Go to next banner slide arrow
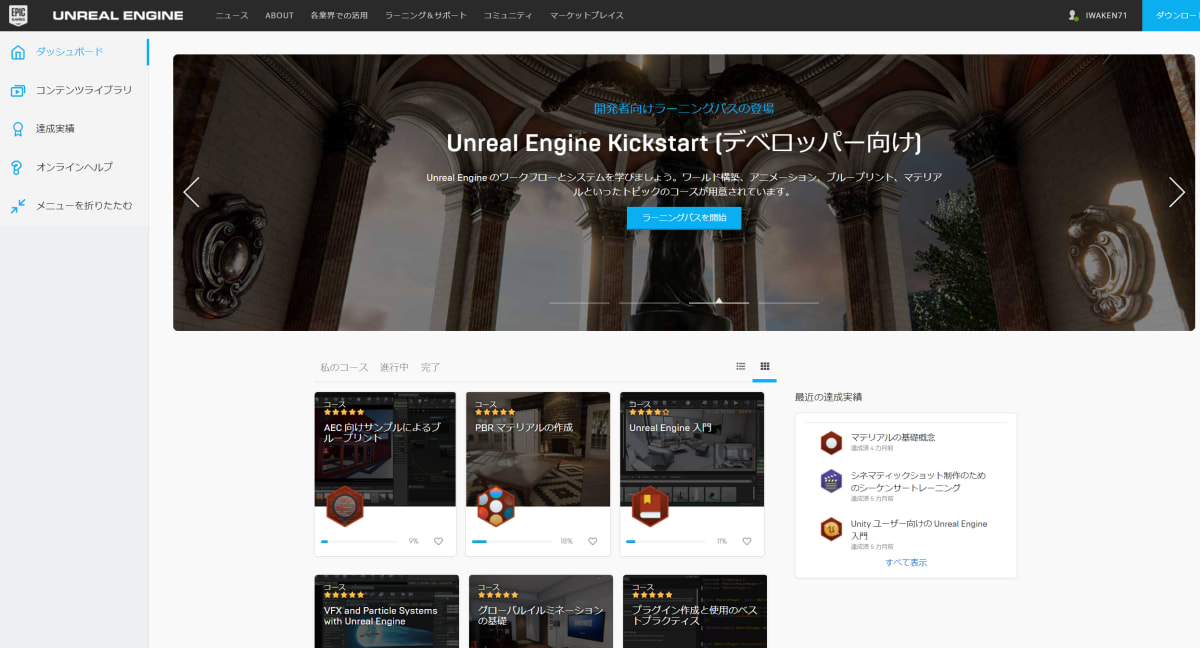 tap(1177, 192)
